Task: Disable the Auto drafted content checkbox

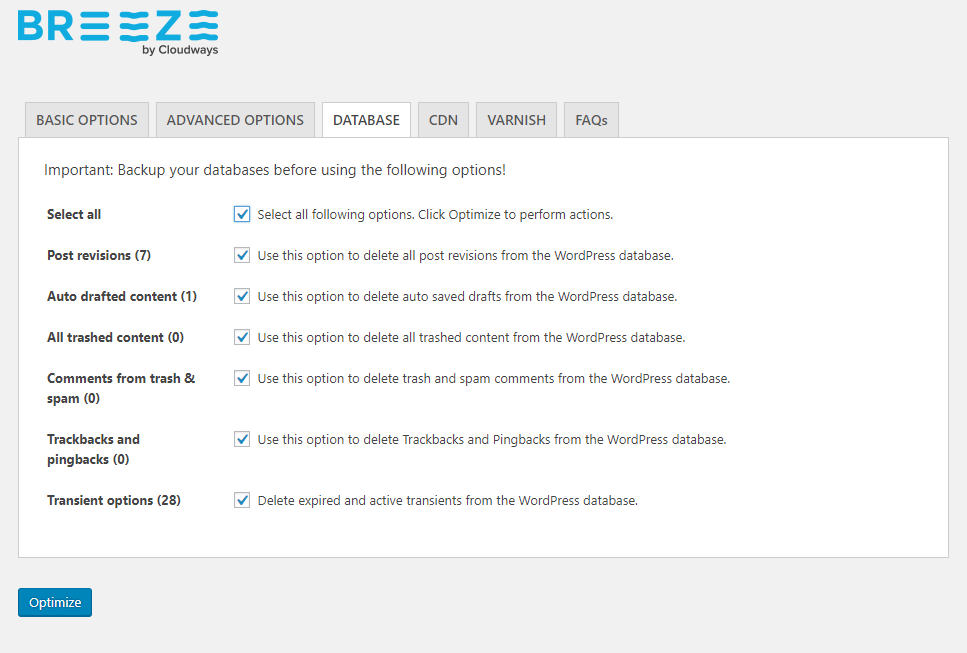Action: (x=242, y=296)
